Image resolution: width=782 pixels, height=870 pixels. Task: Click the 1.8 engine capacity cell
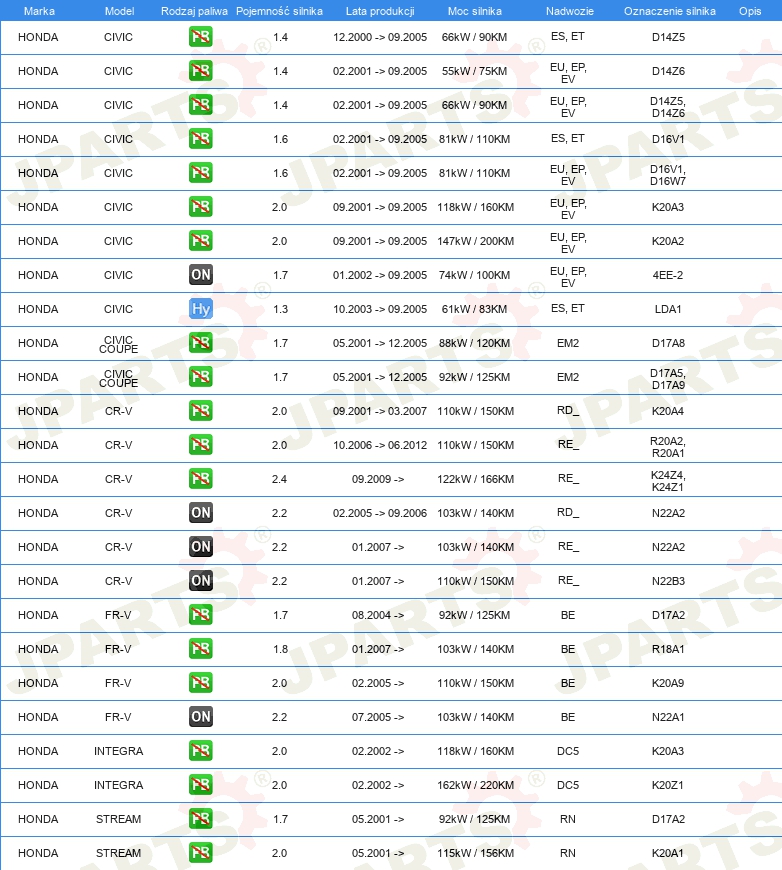[280, 649]
